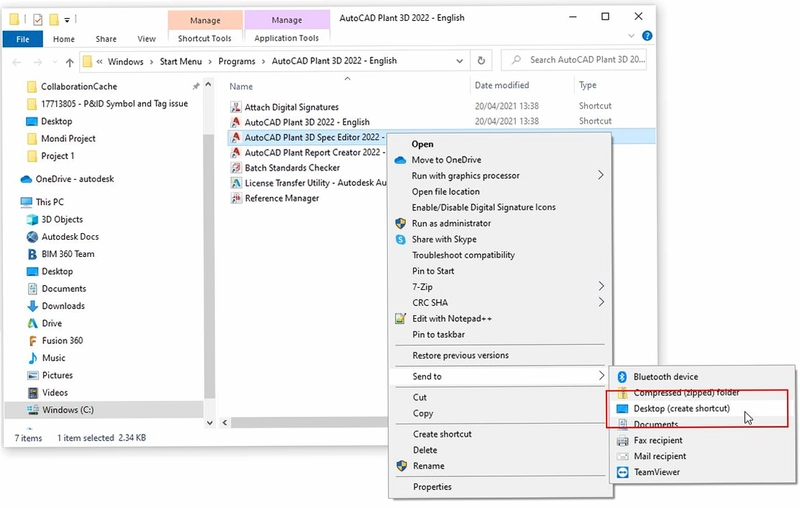This screenshot has height=508, width=800.
Task: Click Start Menu in the address breadcrumb
Action: click(181, 61)
